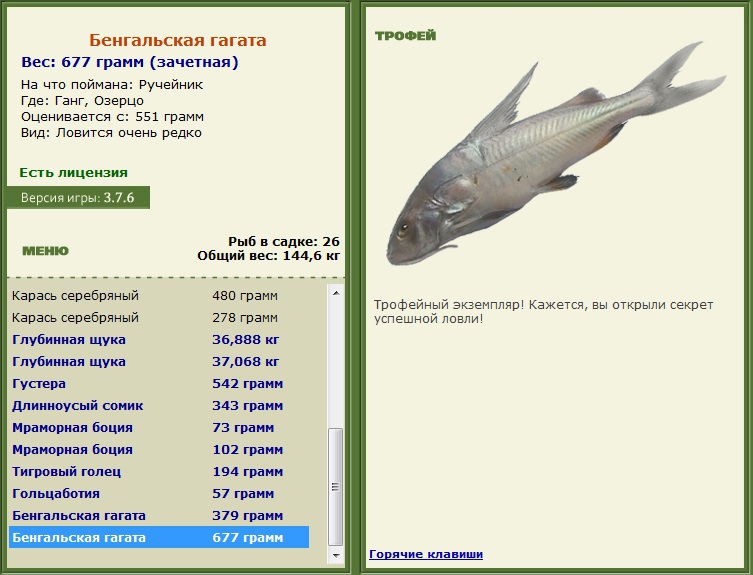Screen dimensions: 753x575
Task: Click the trophy fish image
Action: (x=556, y=154)
